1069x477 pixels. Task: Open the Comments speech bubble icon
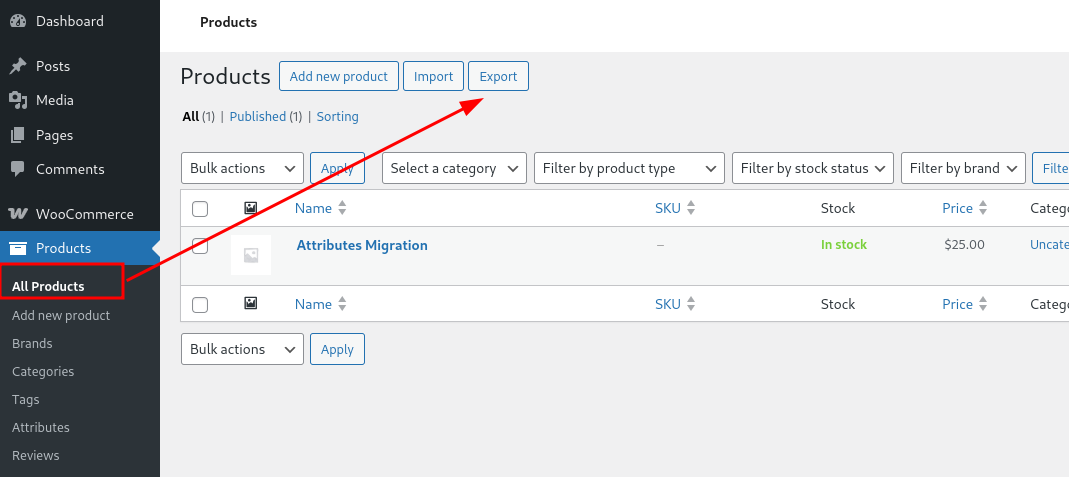point(18,169)
